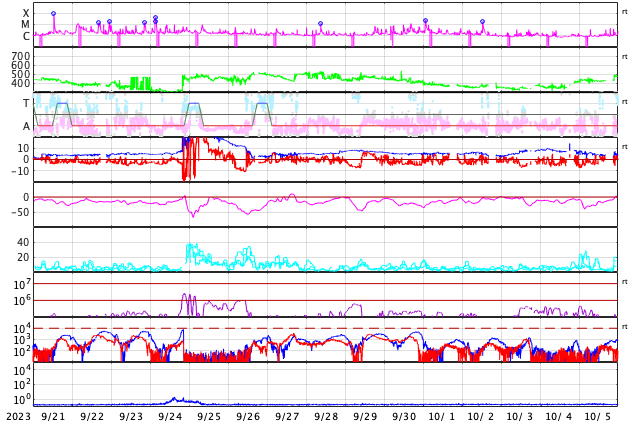The width and height of the screenshot is (634, 424).
Task: Select the 10/2 date label
Action: tap(481, 417)
